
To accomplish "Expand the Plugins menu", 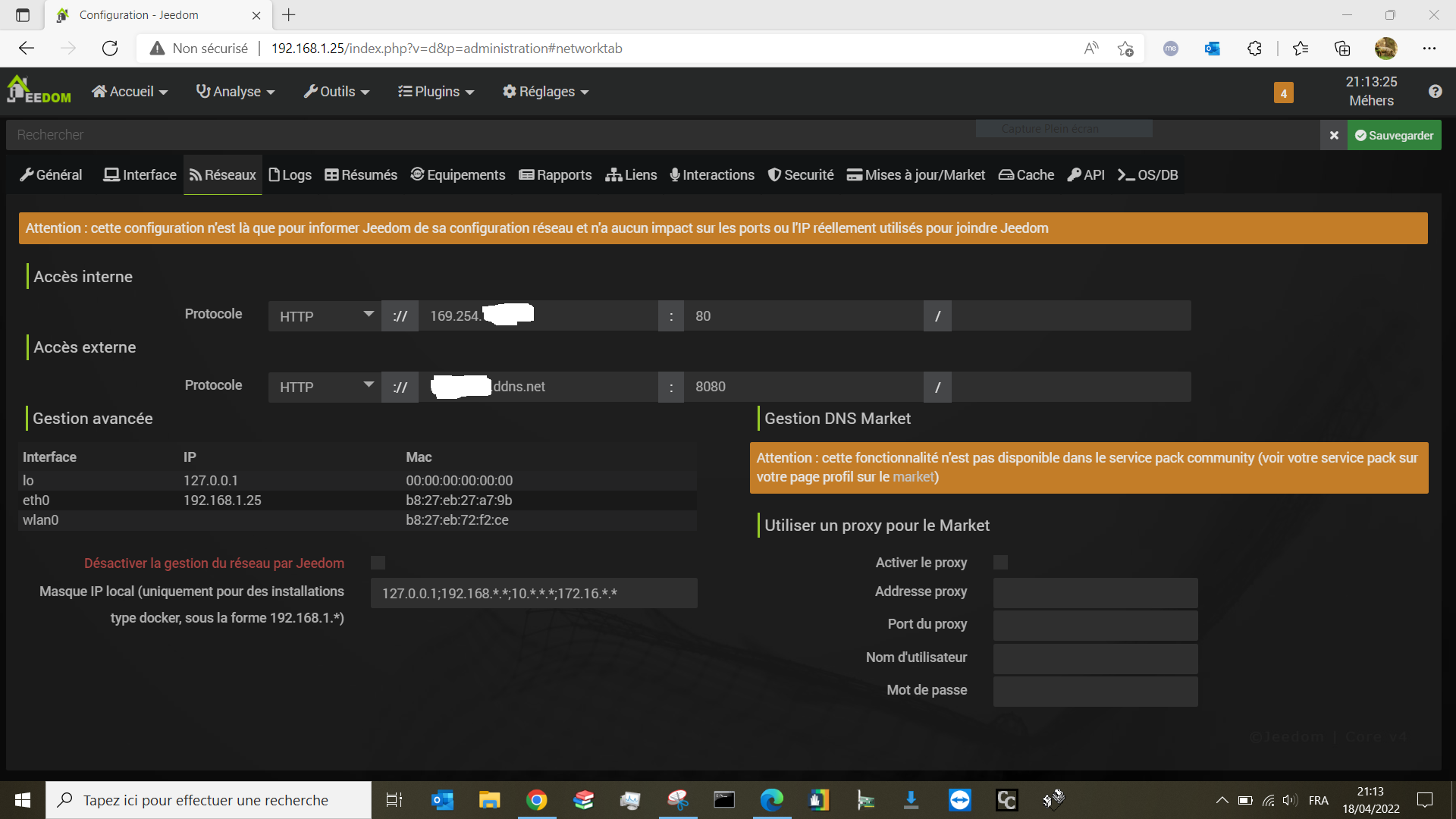I will (436, 92).
